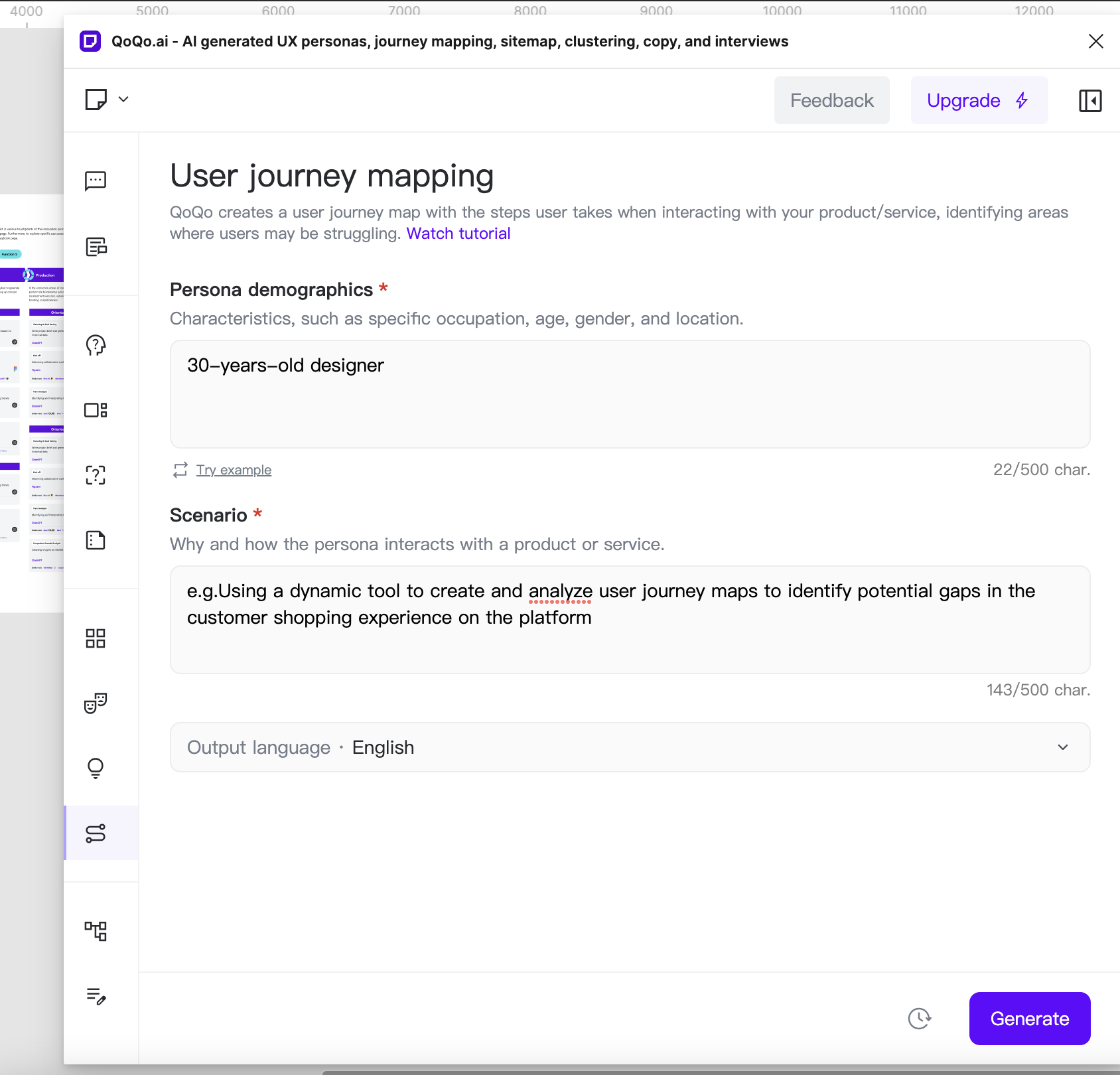Open the Watch tutorial link
The width and height of the screenshot is (1120, 1075).
point(458,234)
